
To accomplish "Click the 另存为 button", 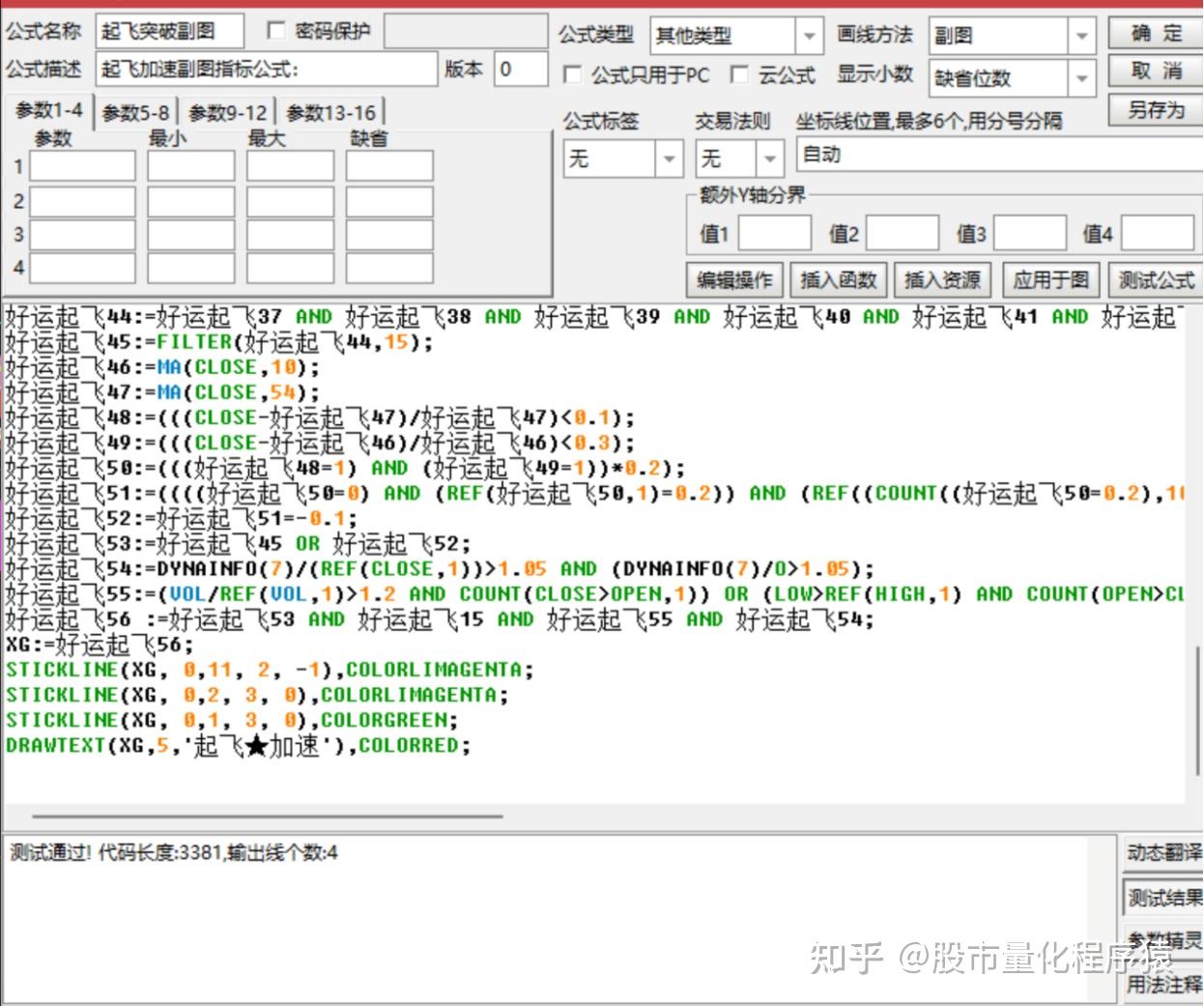I will (1156, 110).
